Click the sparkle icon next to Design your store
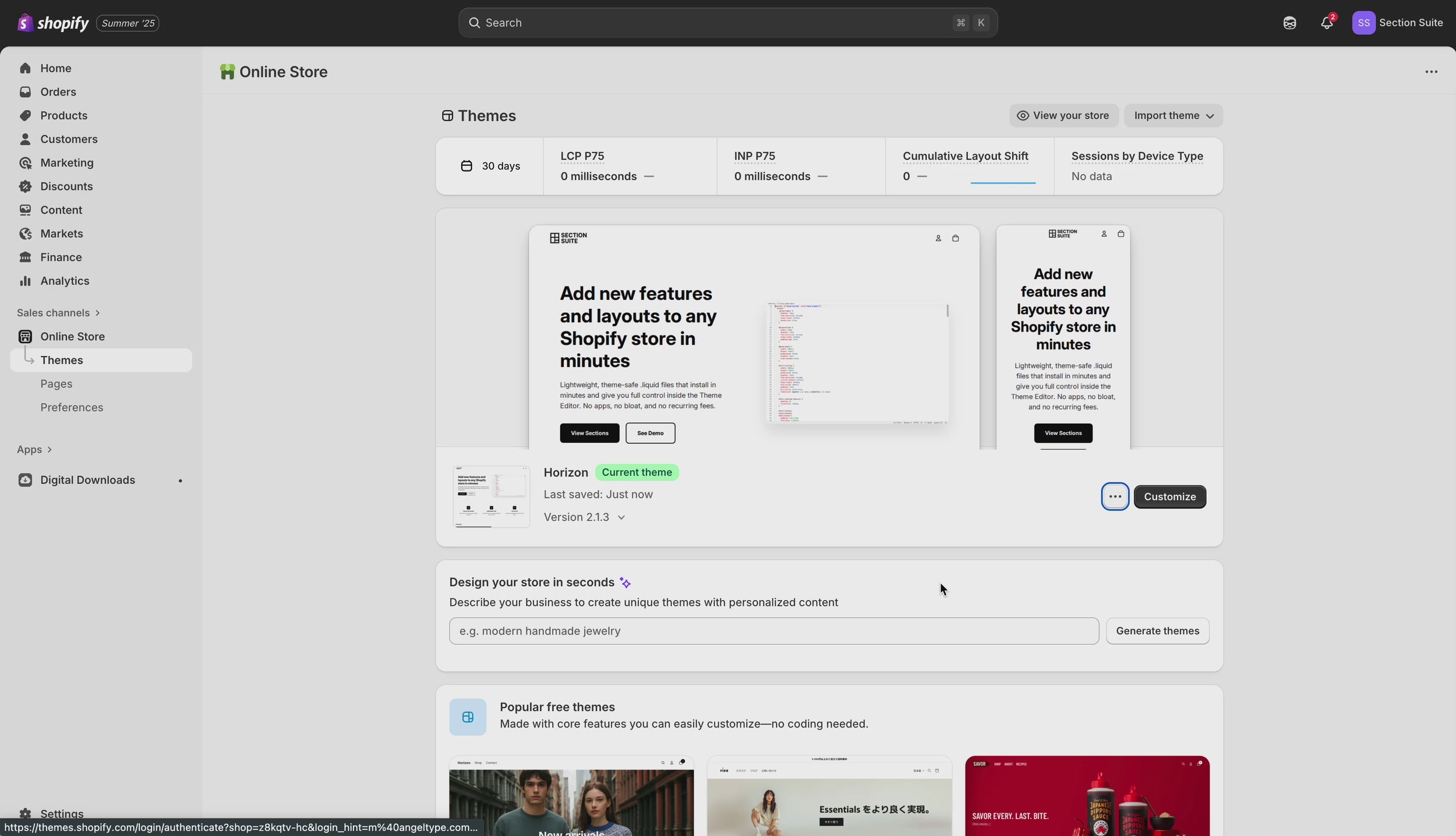The height and width of the screenshot is (836, 1456). (625, 583)
